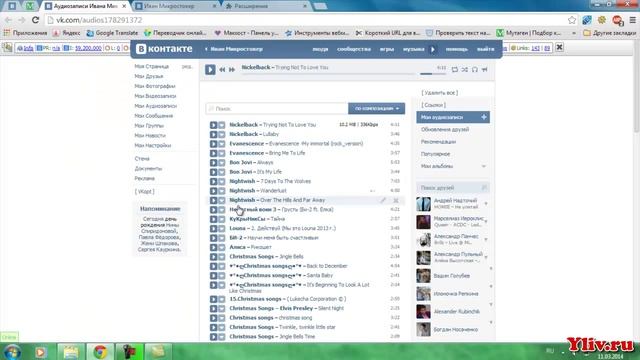This screenshot has width=640, height=360.
Task: Select 'Популярное' in the audio side menu
Action: pos(436,154)
